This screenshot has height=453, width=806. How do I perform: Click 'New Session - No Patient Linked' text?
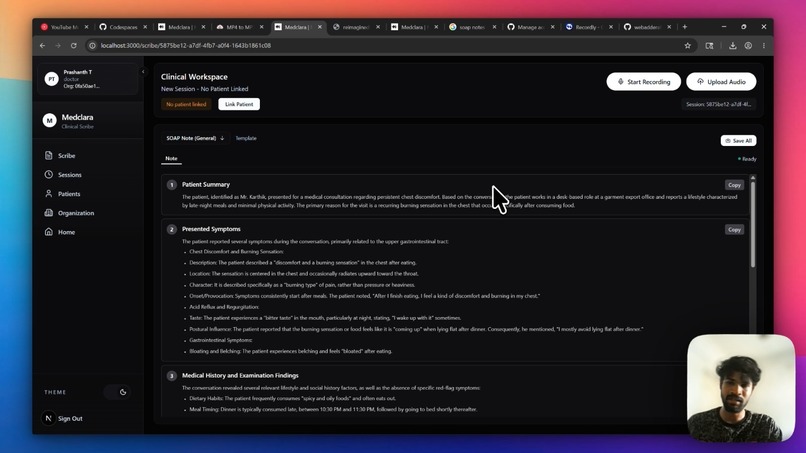coord(205,89)
